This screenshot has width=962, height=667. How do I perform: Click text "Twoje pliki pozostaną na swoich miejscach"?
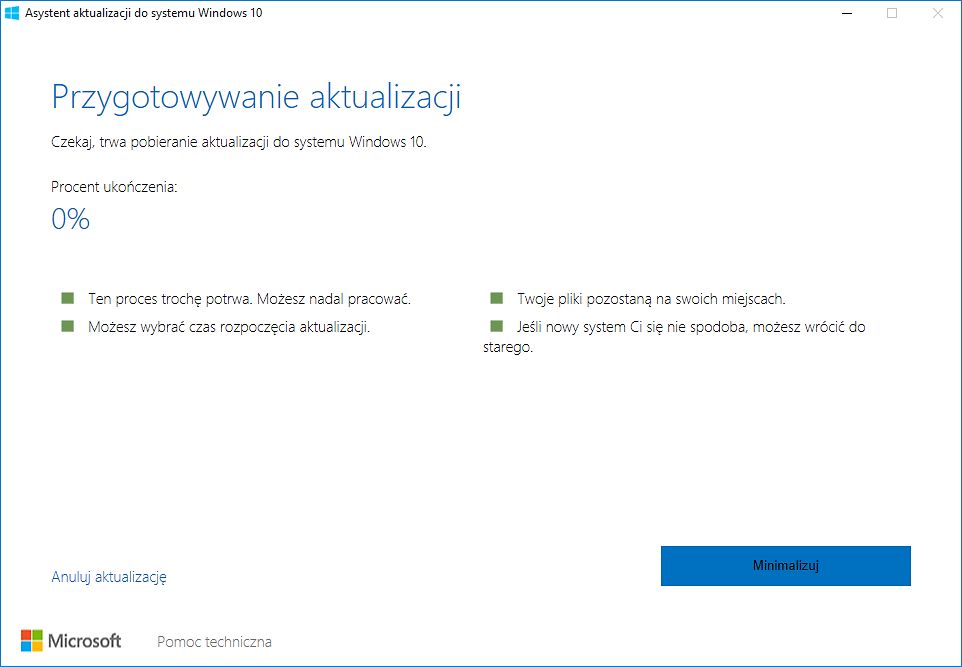(x=652, y=299)
